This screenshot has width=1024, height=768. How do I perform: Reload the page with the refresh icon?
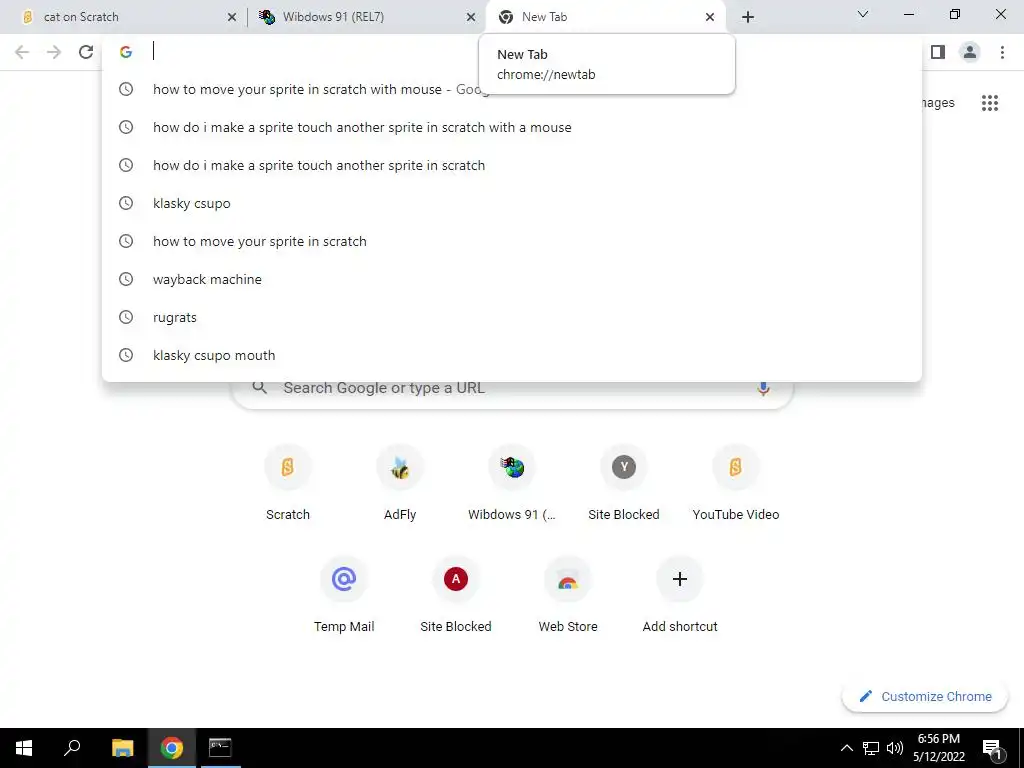86,52
